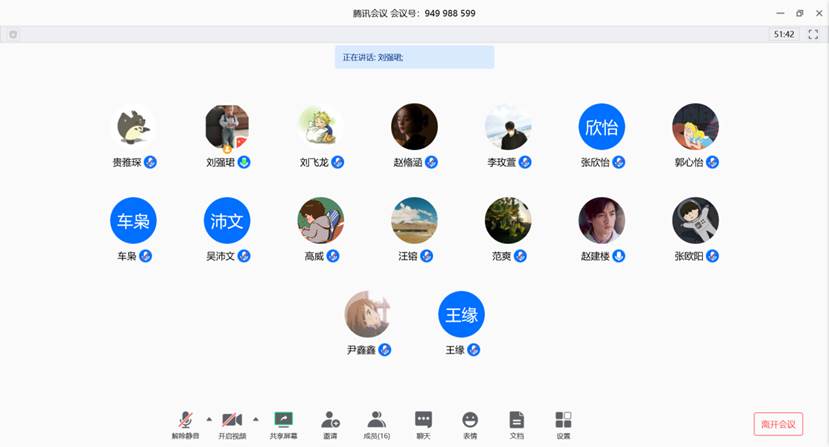Enter fullscreen using the top-right expand icon
The height and width of the screenshot is (447, 829).
(x=813, y=34)
